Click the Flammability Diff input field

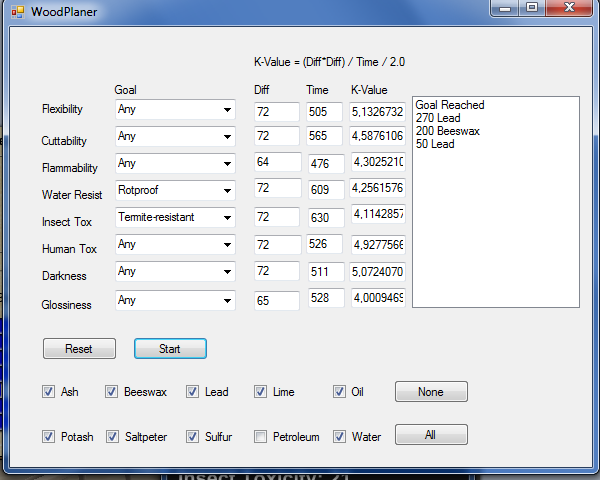click(x=277, y=163)
